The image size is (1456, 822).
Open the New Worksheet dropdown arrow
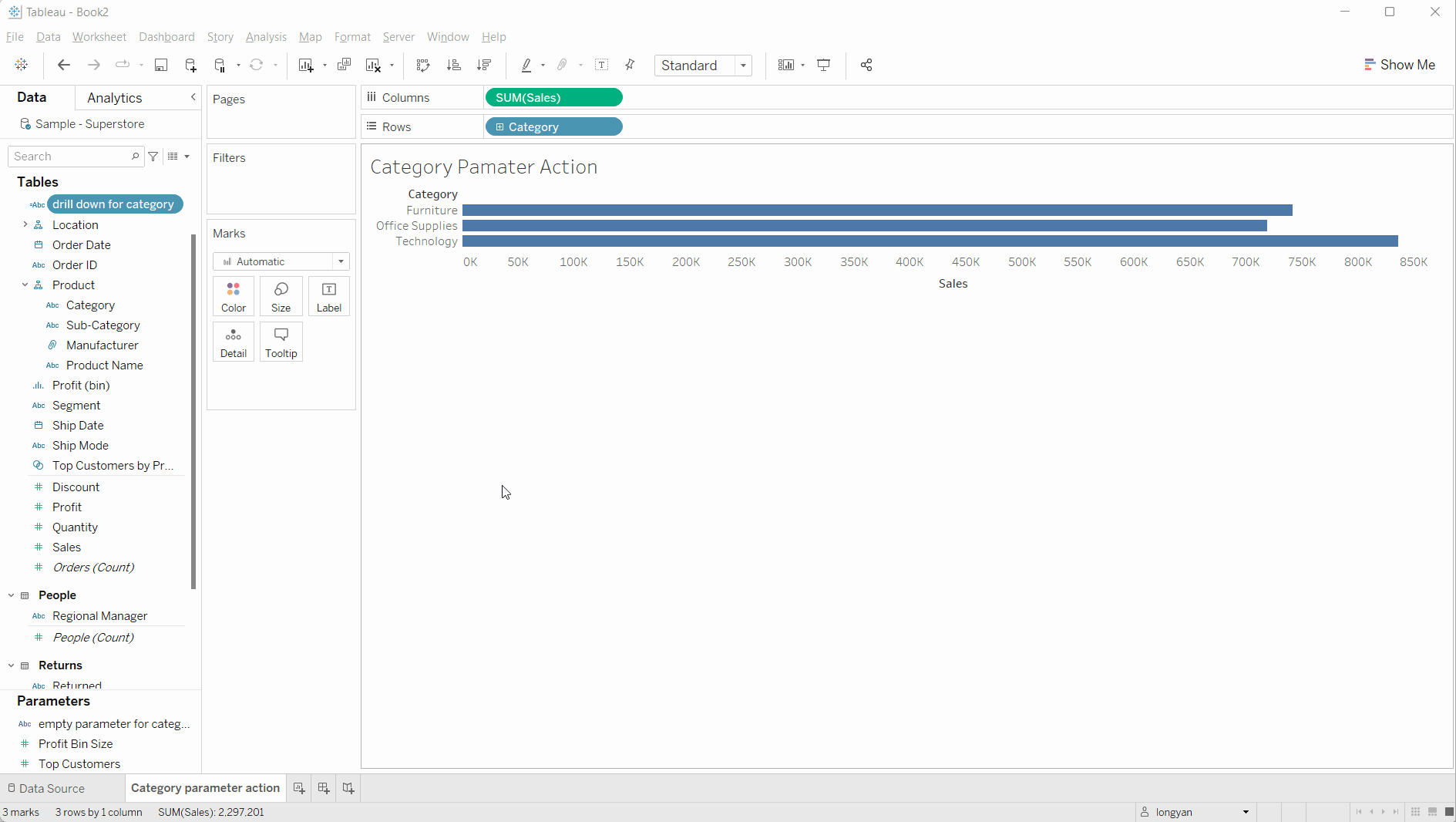[x=324, y=66]
